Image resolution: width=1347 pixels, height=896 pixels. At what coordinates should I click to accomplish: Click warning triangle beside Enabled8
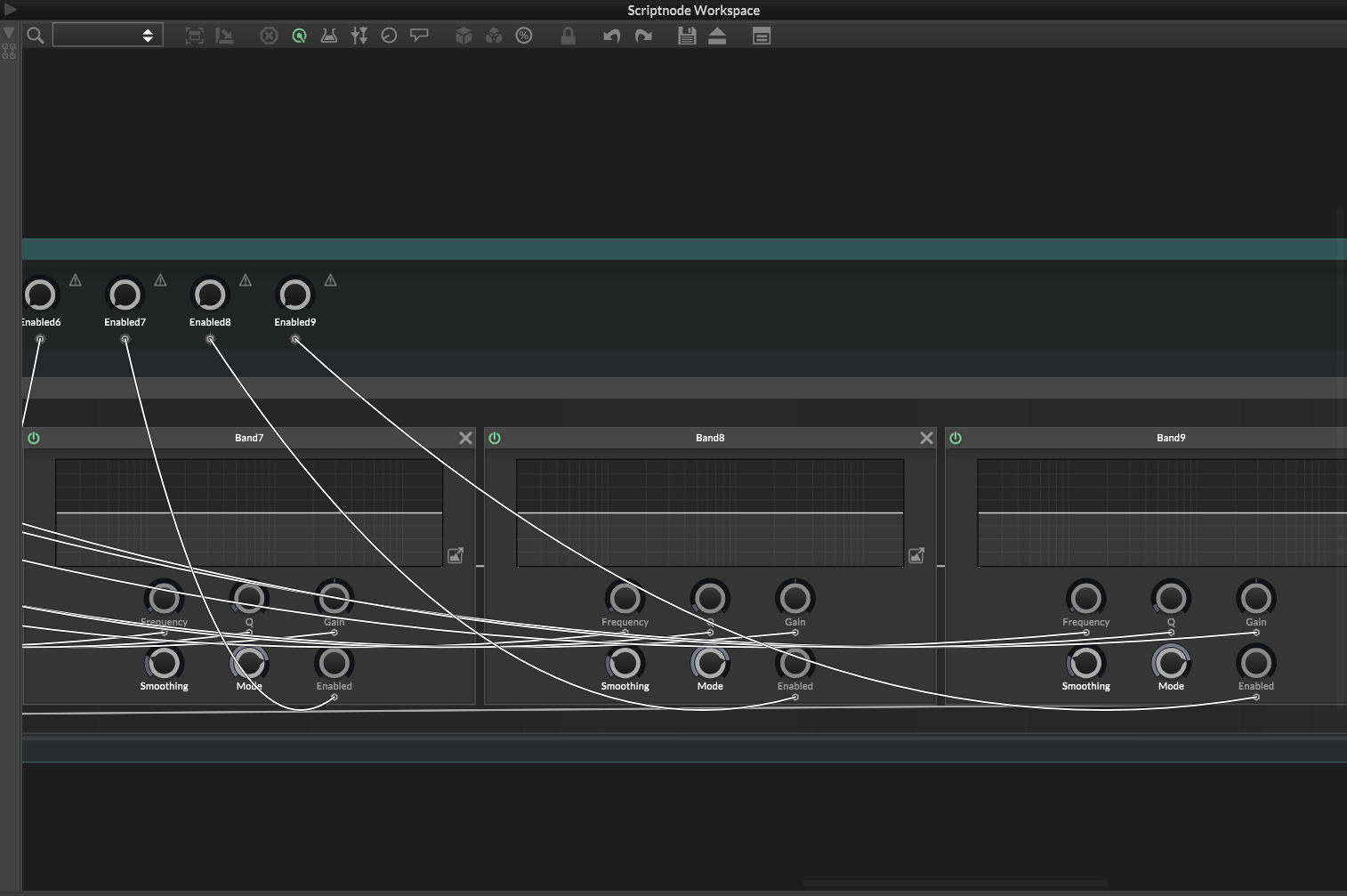click(x=246, y=280)
